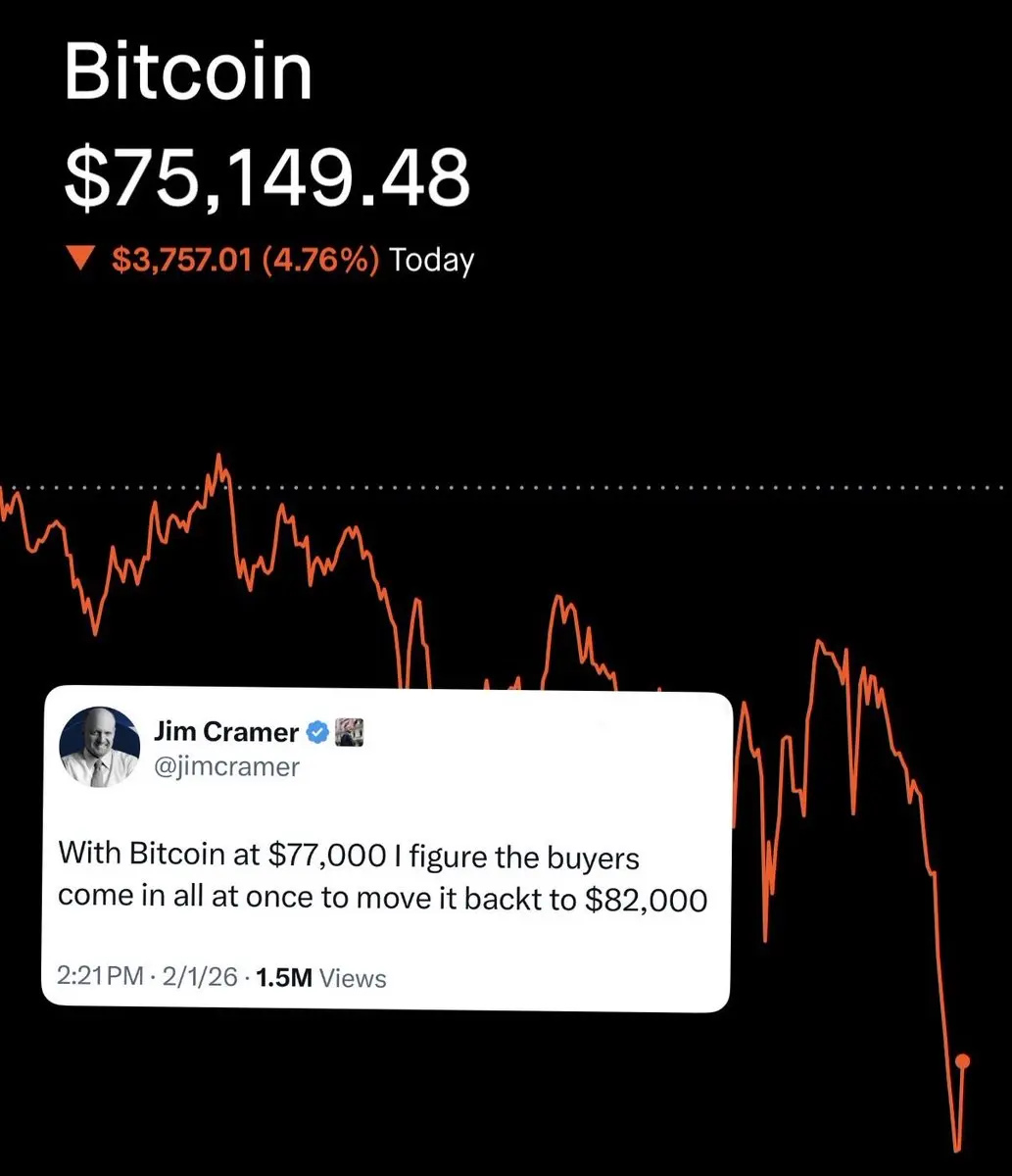This screenshot has height=1176, width=1012.
Task: Click the dotted previous-close baseline
Action: pyautogui.click(x=506, y=487)
